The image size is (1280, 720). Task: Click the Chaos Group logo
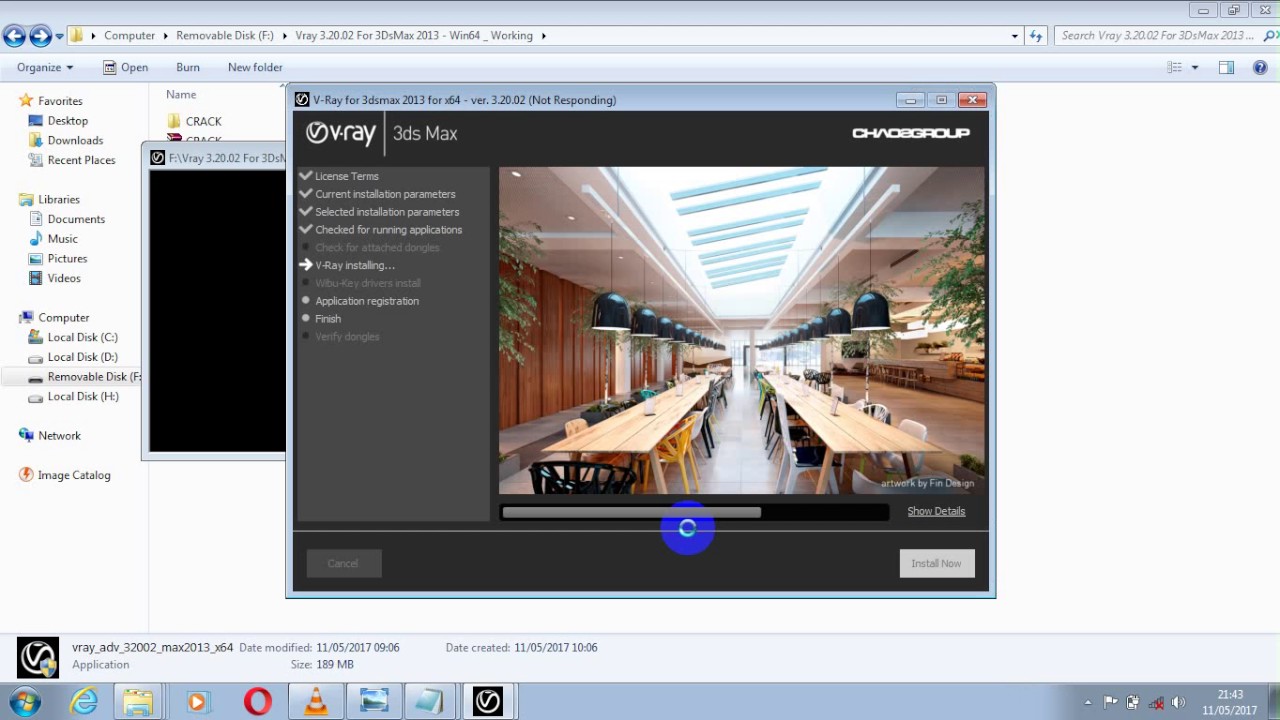click(910, 133)
